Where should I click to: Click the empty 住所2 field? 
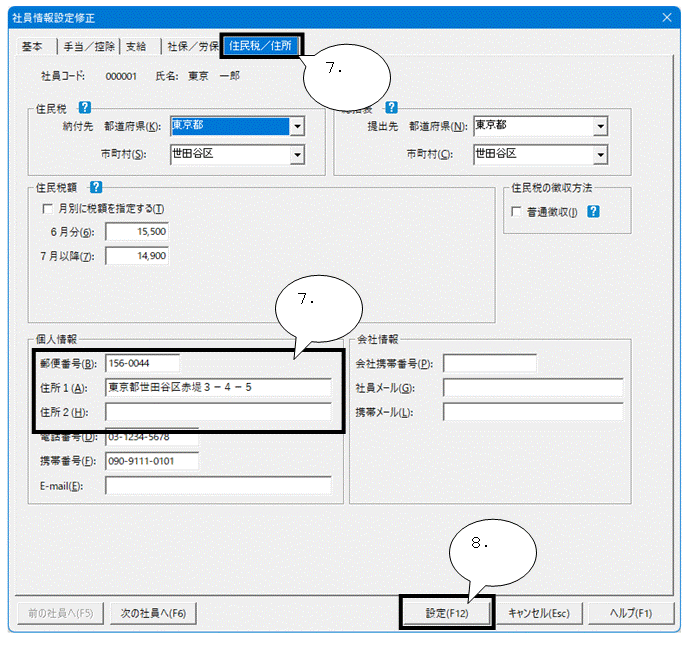(218, 412)
